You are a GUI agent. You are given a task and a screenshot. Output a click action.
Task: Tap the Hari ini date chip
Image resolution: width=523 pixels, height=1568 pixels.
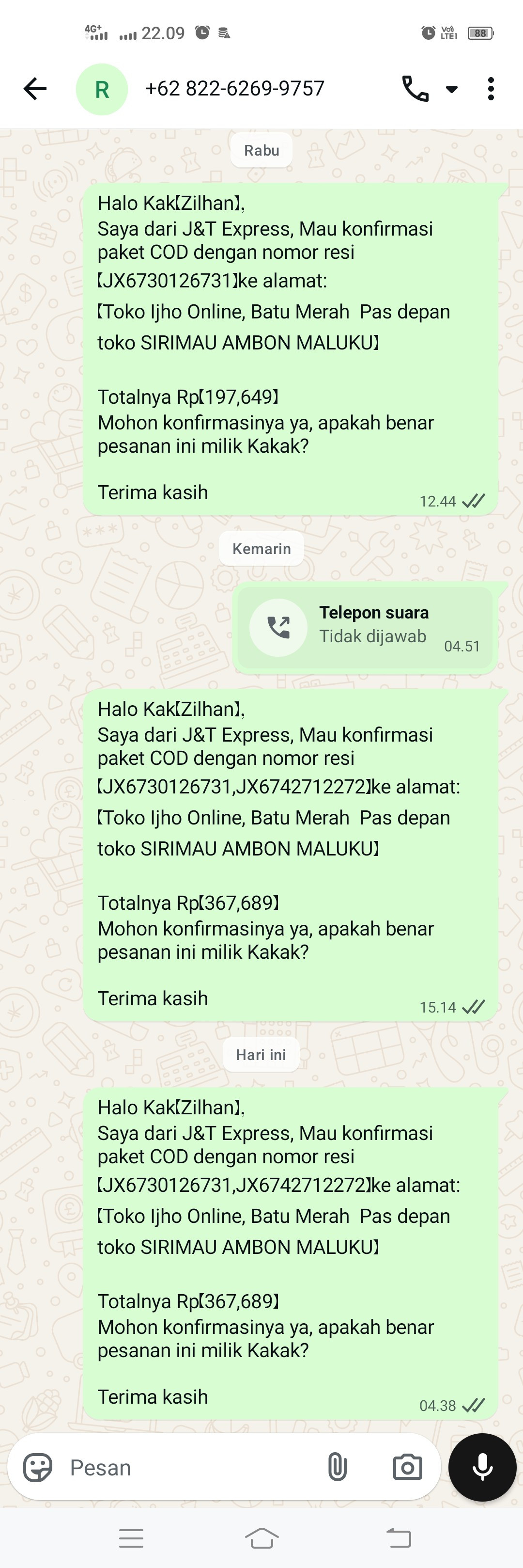[x=261, y=1055]
